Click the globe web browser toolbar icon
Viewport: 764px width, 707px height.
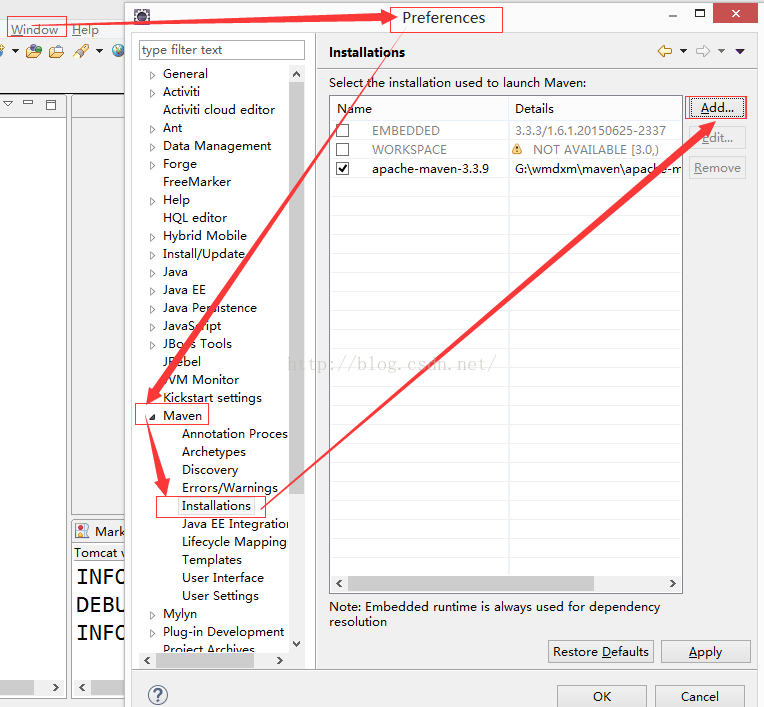[118, 50]
